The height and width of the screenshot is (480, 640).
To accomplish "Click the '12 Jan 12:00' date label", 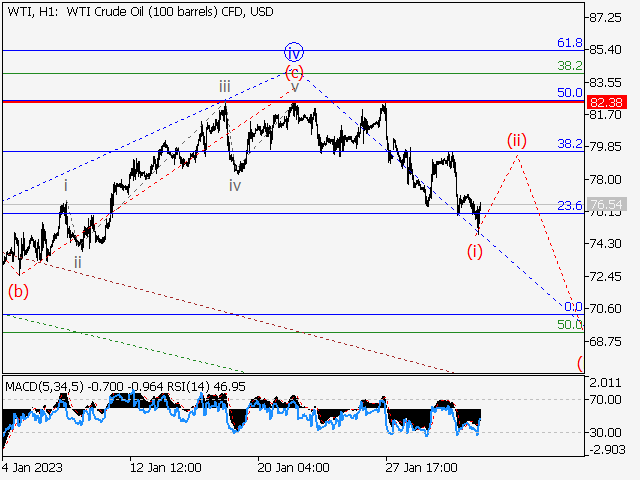I will (165, 467).
